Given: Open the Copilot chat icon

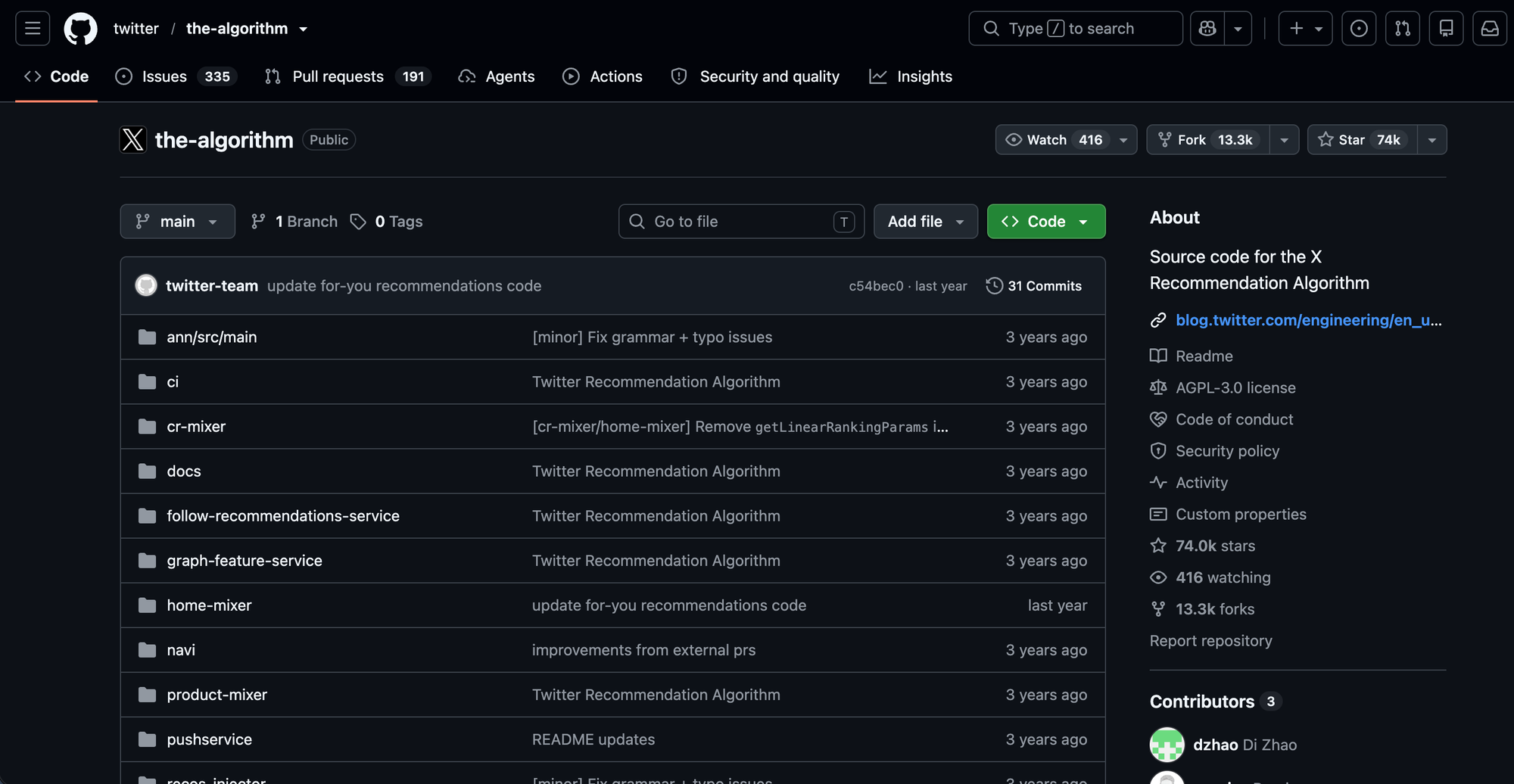Looking at the screenshot, I should [x=1207, y=29].
